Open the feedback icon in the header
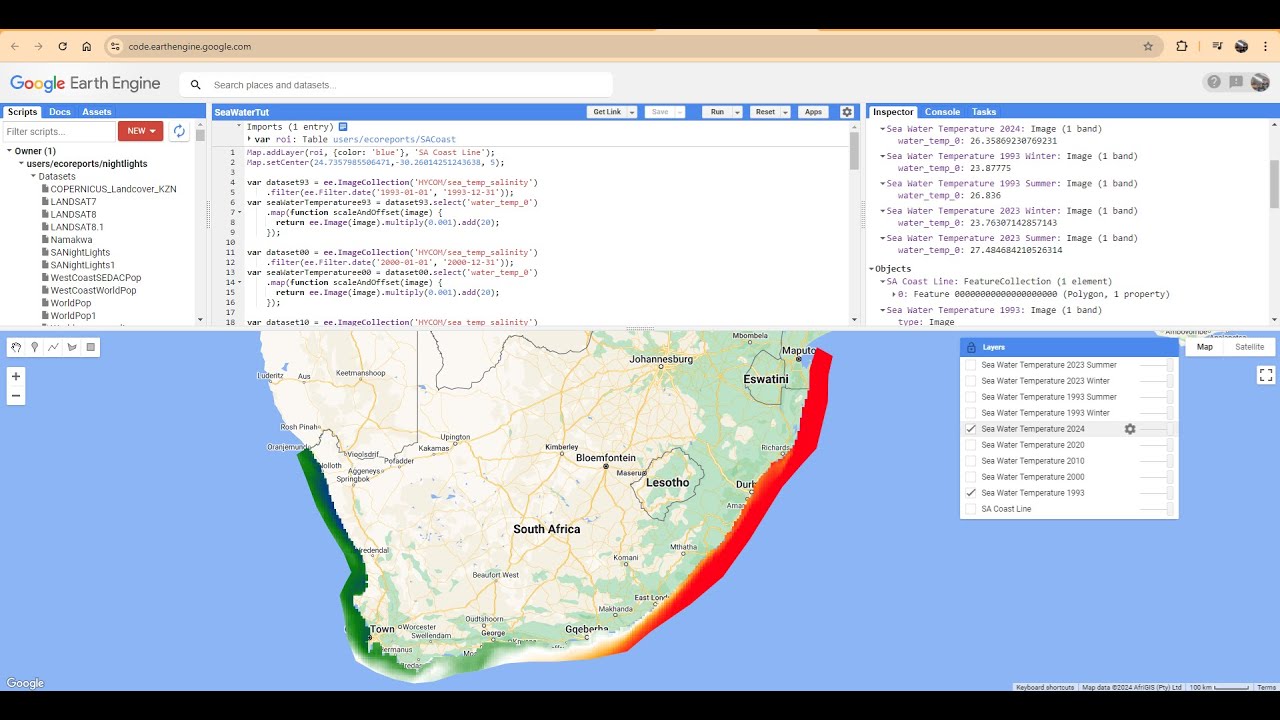The width and height of the screenshot is (1280, 720). coord(1237,82)
